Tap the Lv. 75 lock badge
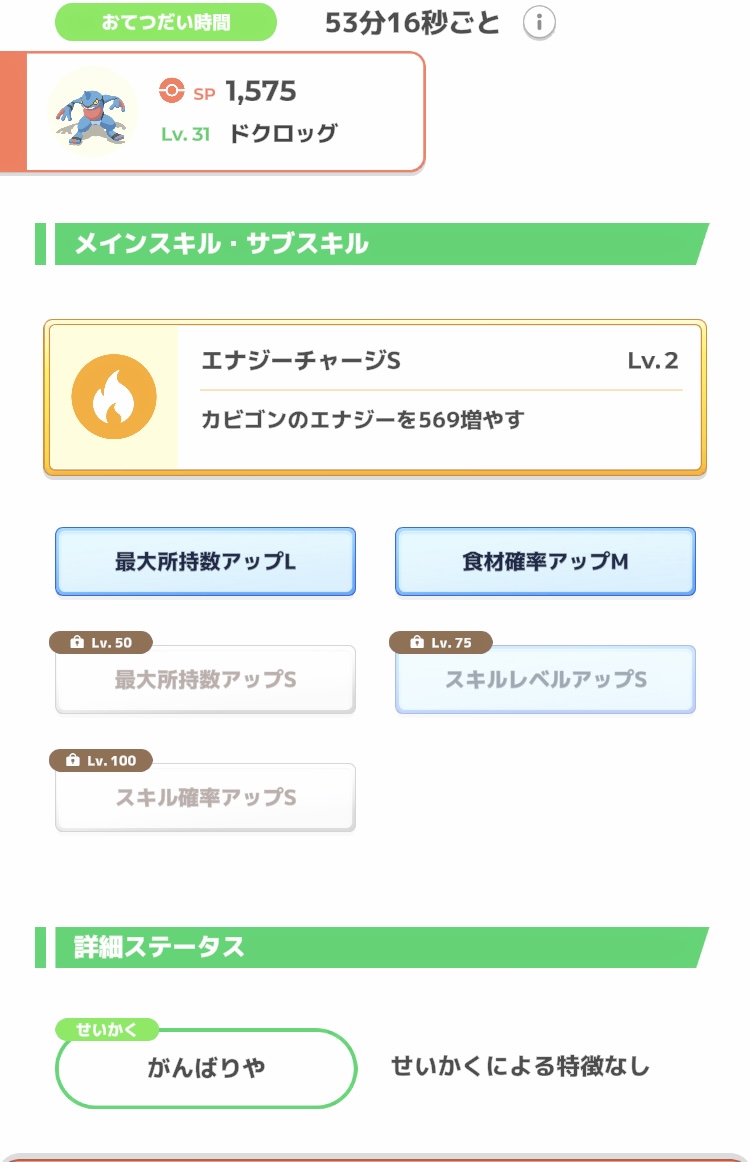Viewport: 750px width, 1162px height. [x=441, y=643]
